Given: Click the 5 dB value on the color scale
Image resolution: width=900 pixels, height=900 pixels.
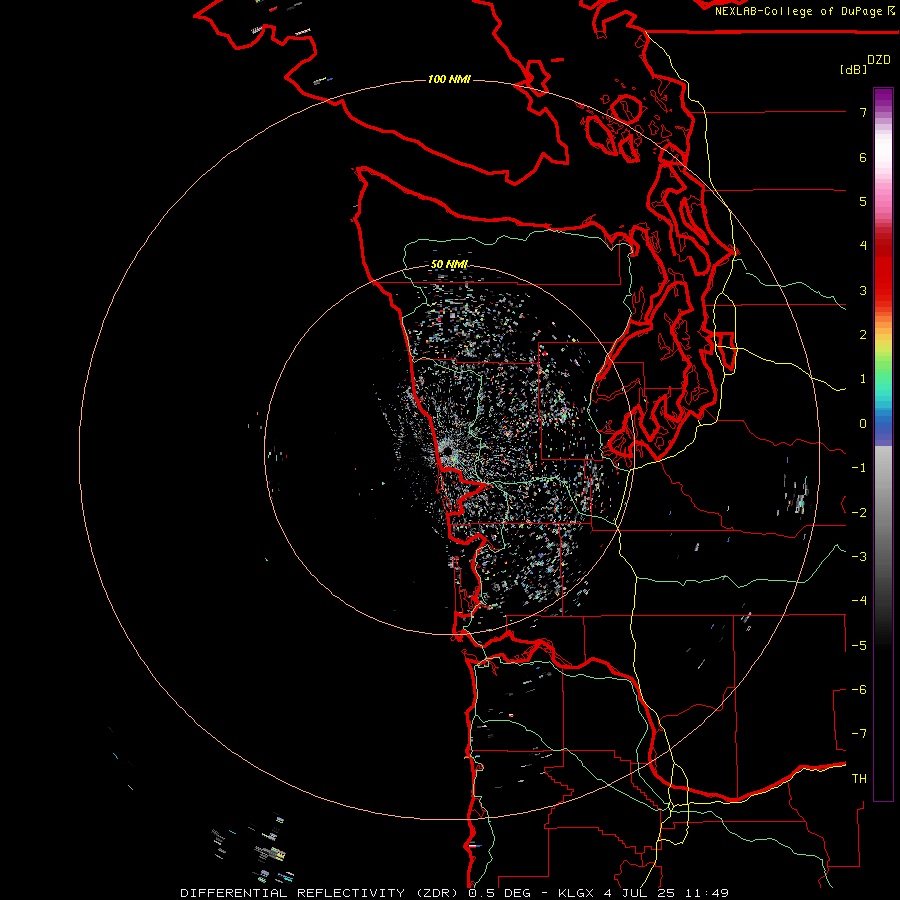Looking at the screenshot, I should pos(863,201).
